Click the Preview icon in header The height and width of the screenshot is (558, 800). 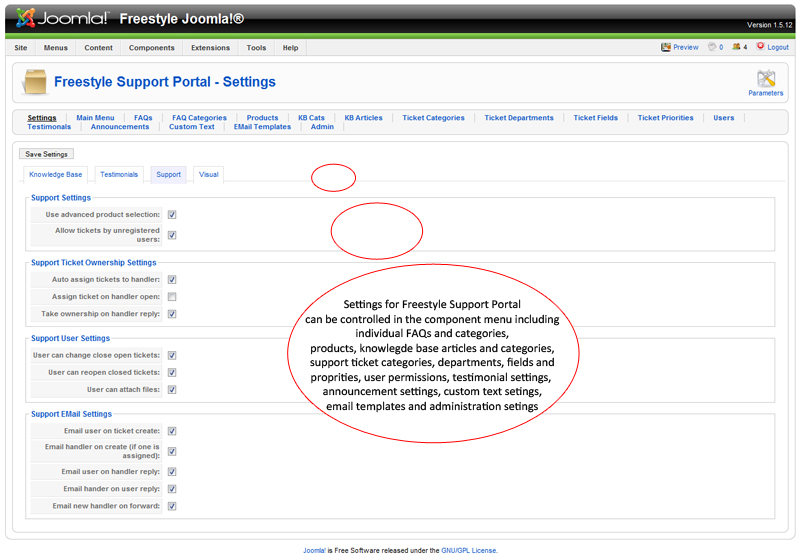point(666,47)
